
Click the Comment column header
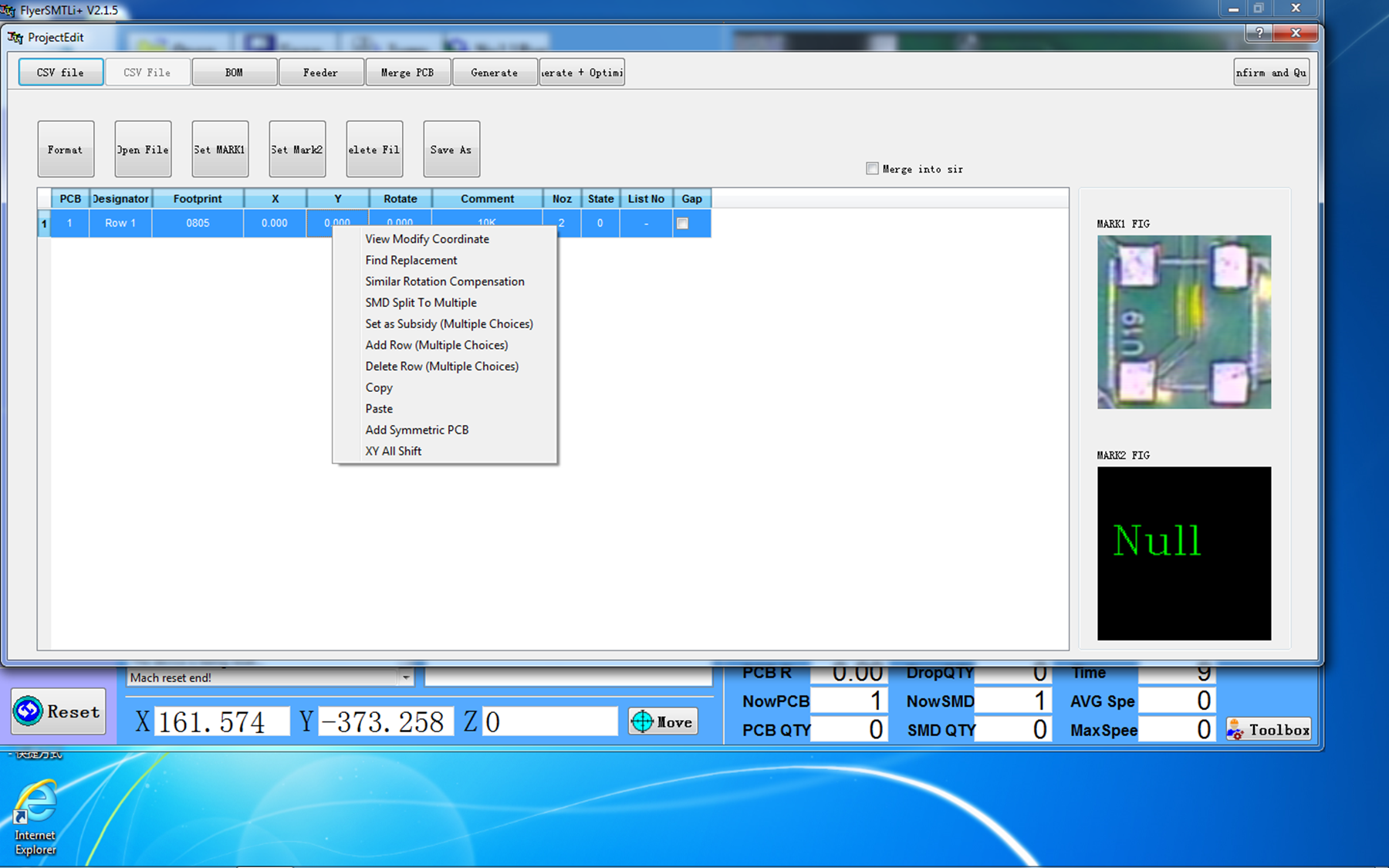(x=487, y=198)
